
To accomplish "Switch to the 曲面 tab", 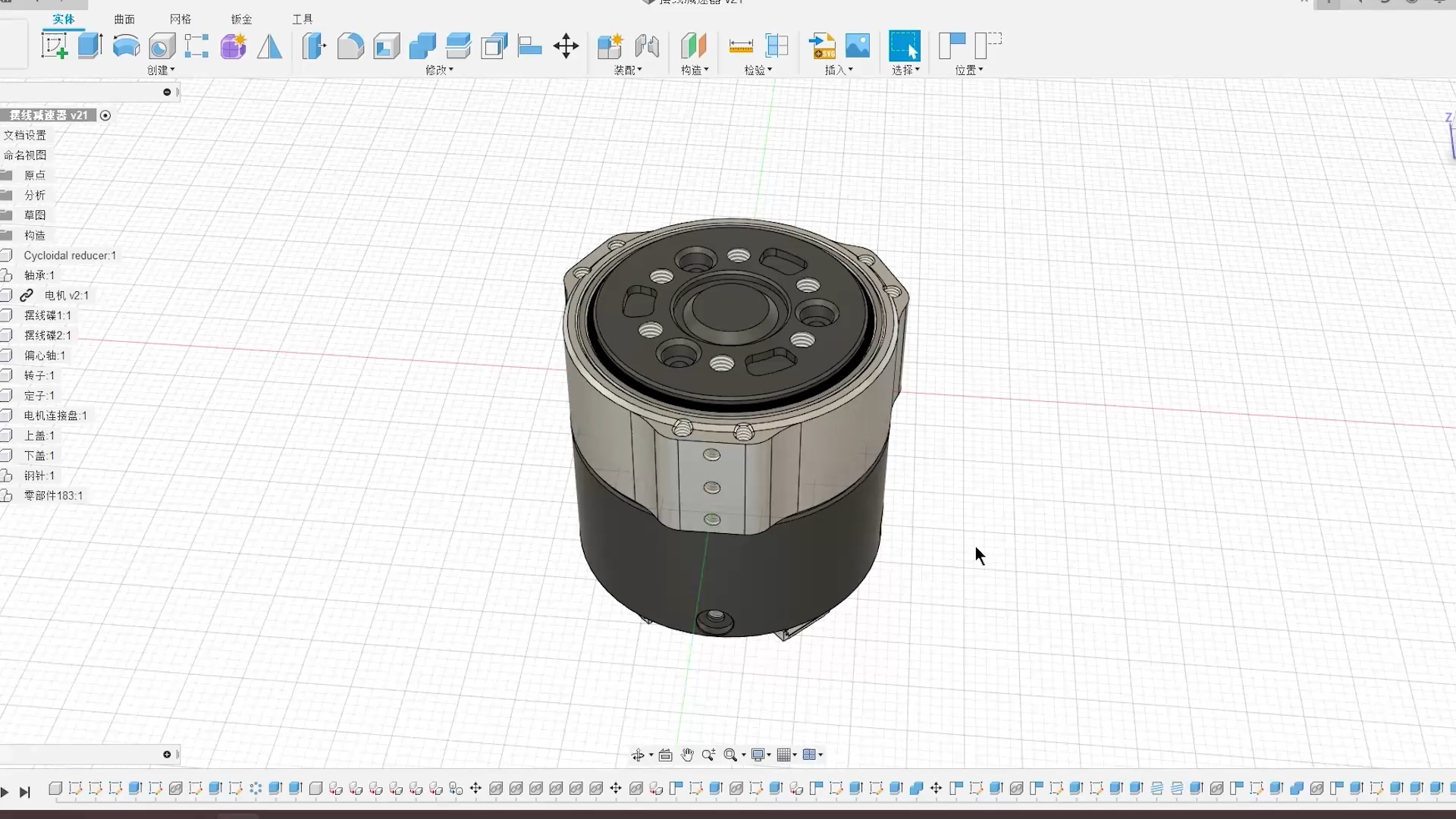I will click(x=124, y=19).
